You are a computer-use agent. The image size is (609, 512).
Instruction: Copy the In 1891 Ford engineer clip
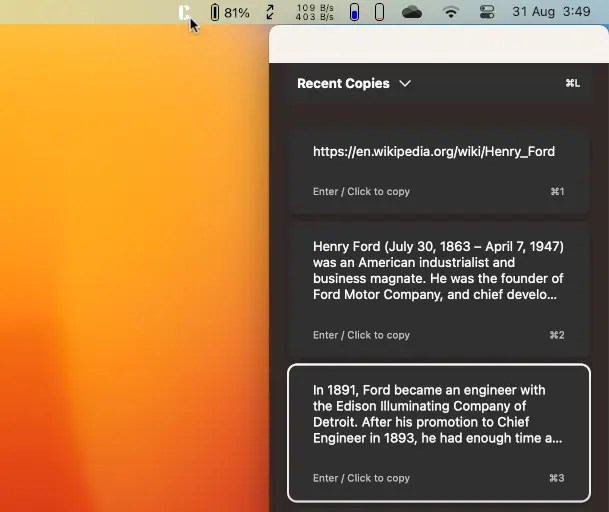point(439,433)
